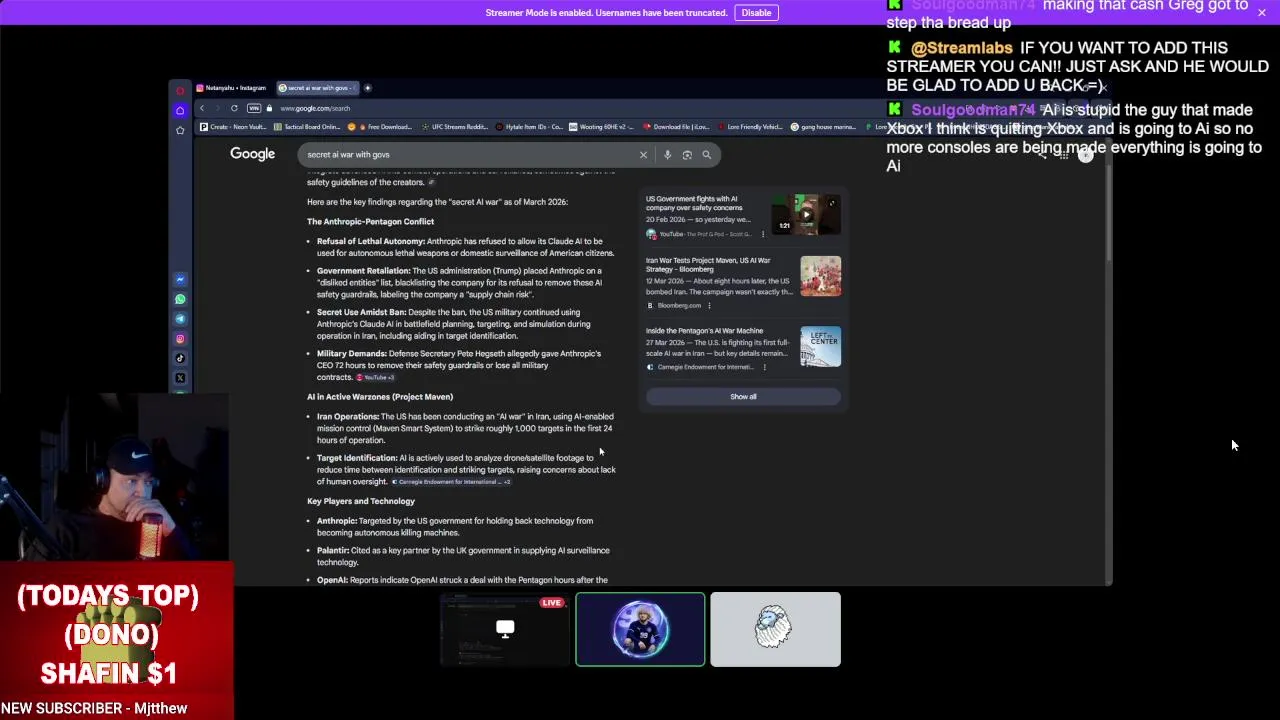Open the YouTube +3 source chip
Screen dimensions: 1280x720
[x=376, y=378]
